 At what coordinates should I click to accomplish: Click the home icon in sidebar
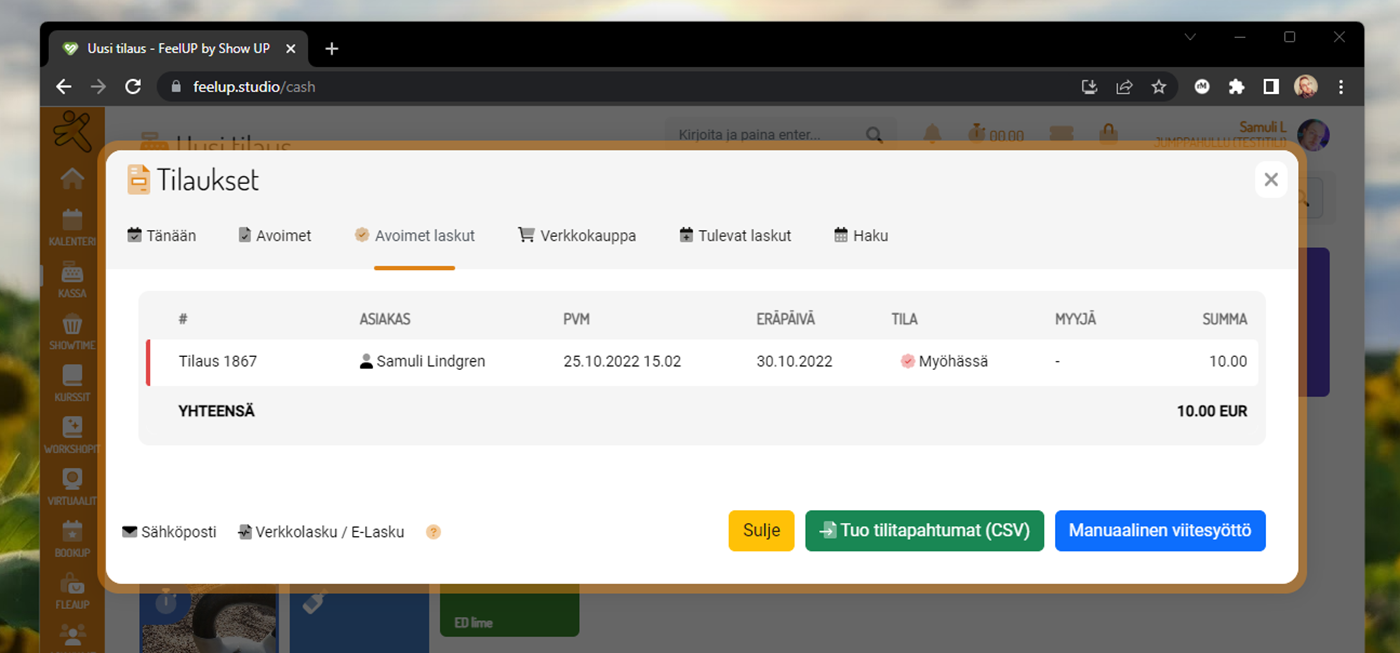pyautogui.click(x=72, y=179)
